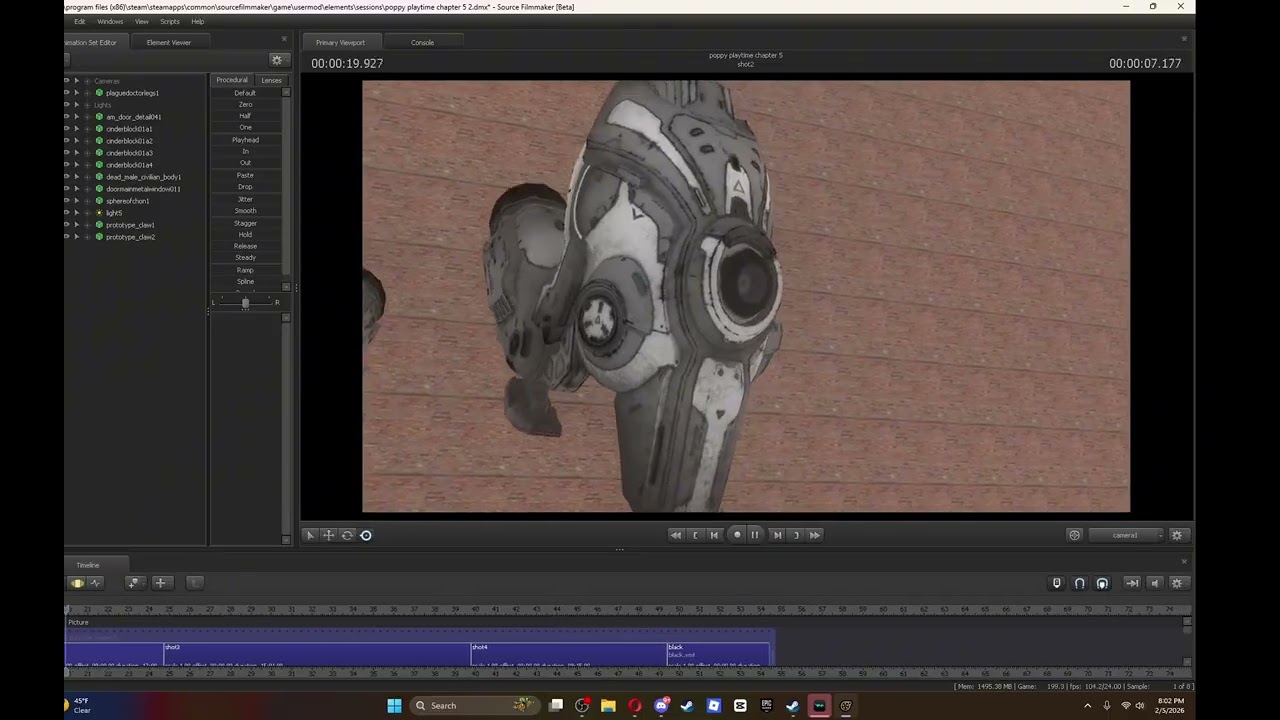Apply the Jitter procedural preset
This screenshot has height=720, width=1280.
[x=245, y=199]
